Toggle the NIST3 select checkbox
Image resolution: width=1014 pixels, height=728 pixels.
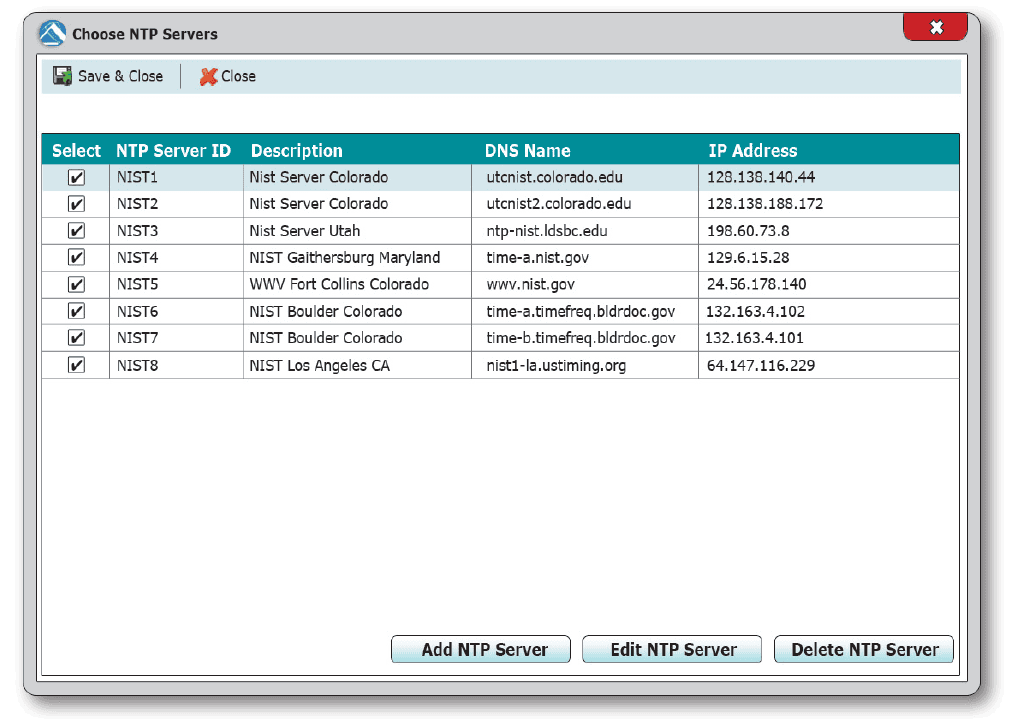point(76,231)
